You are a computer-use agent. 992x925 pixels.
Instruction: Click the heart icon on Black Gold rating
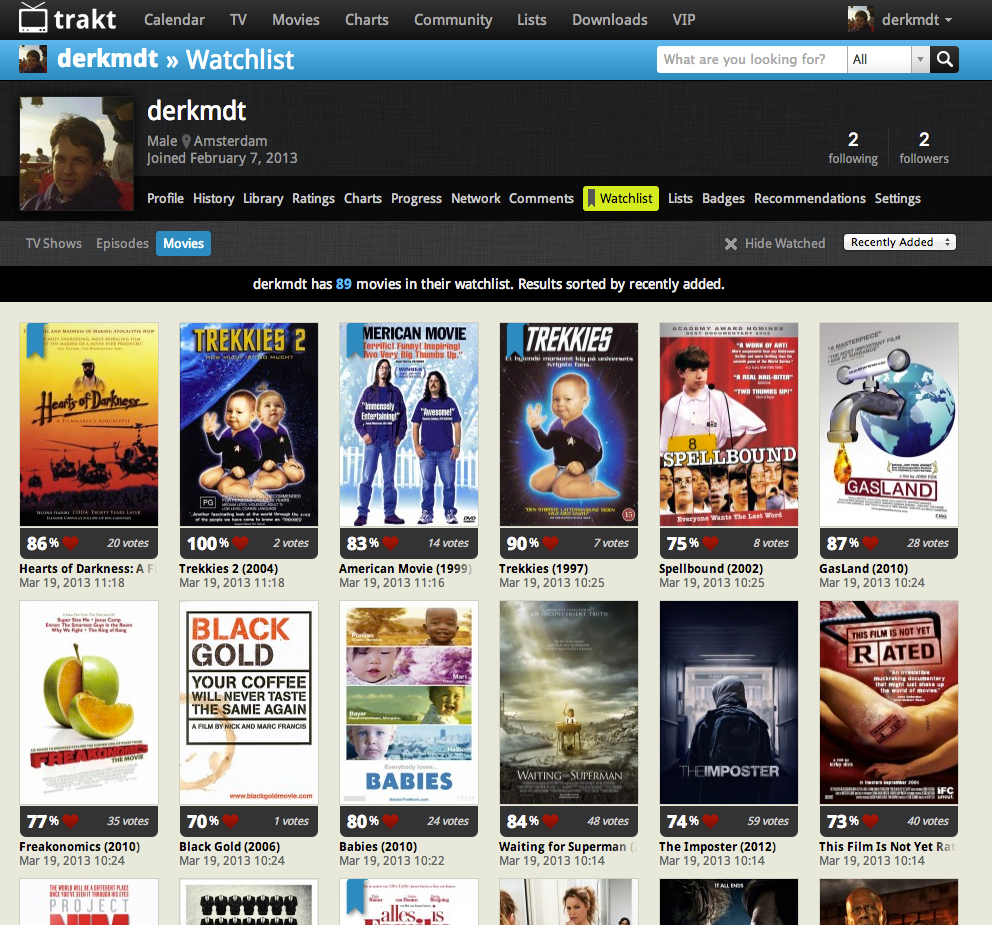[230, 821]
